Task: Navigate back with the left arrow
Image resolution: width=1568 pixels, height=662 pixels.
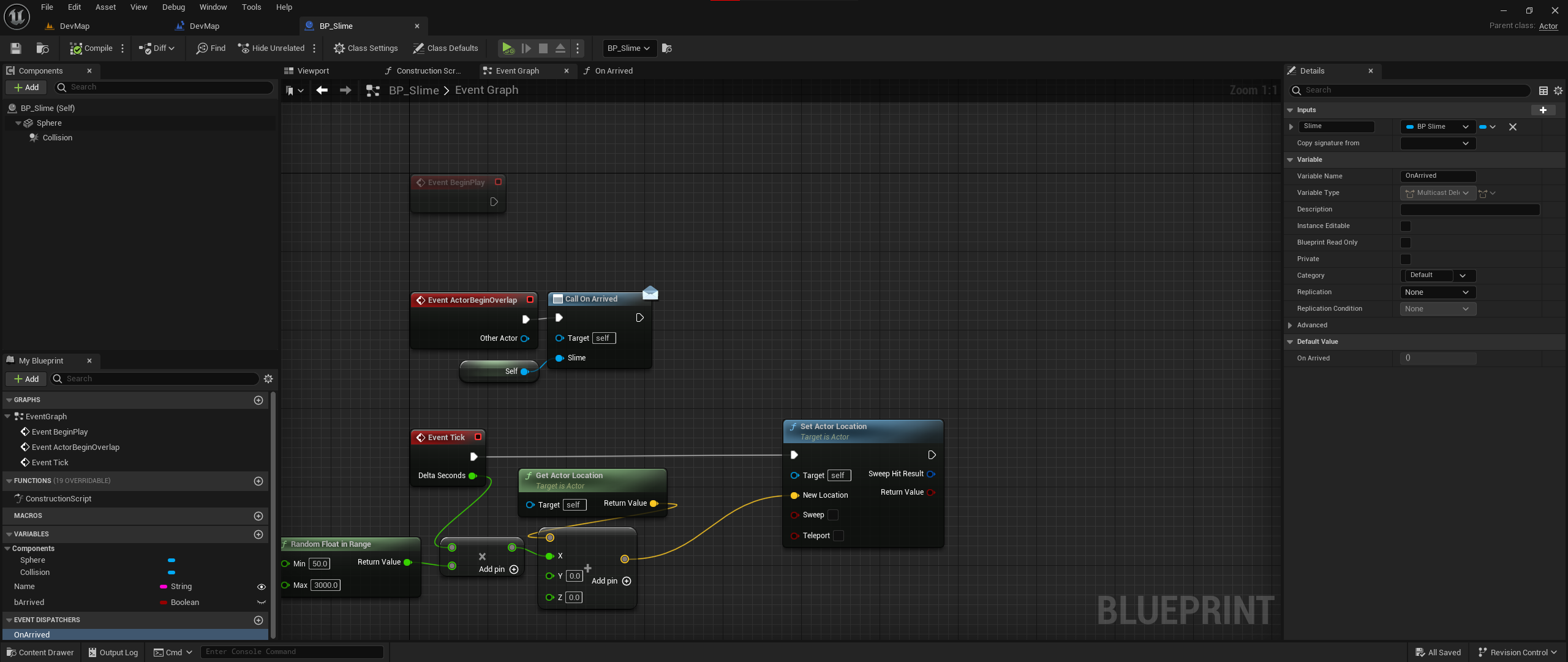Action: click(x=322, y=90)
